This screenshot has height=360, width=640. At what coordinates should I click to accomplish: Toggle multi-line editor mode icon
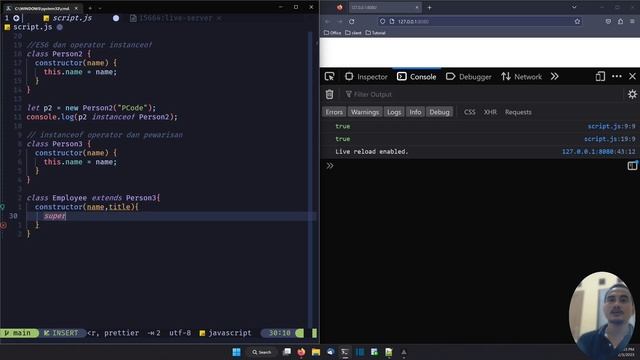[632, 165]
